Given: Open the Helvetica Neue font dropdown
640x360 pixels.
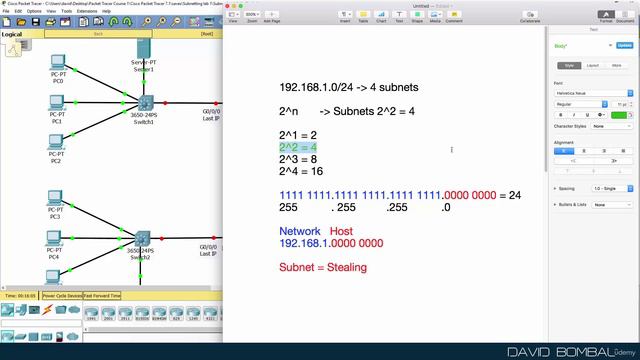Looking at the screenshot, I should coord(593,93).
